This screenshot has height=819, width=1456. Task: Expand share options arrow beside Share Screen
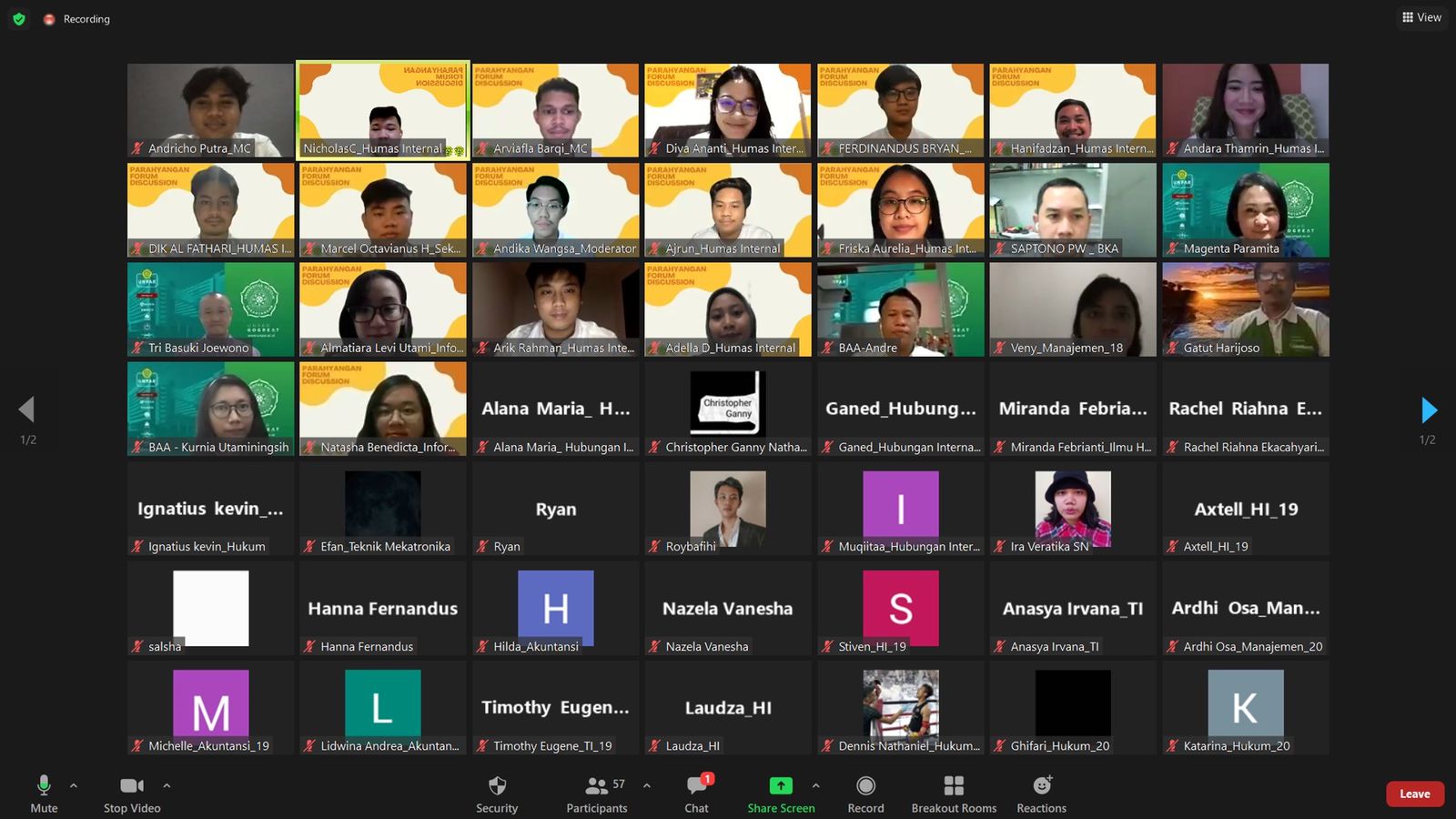point(816,785)
